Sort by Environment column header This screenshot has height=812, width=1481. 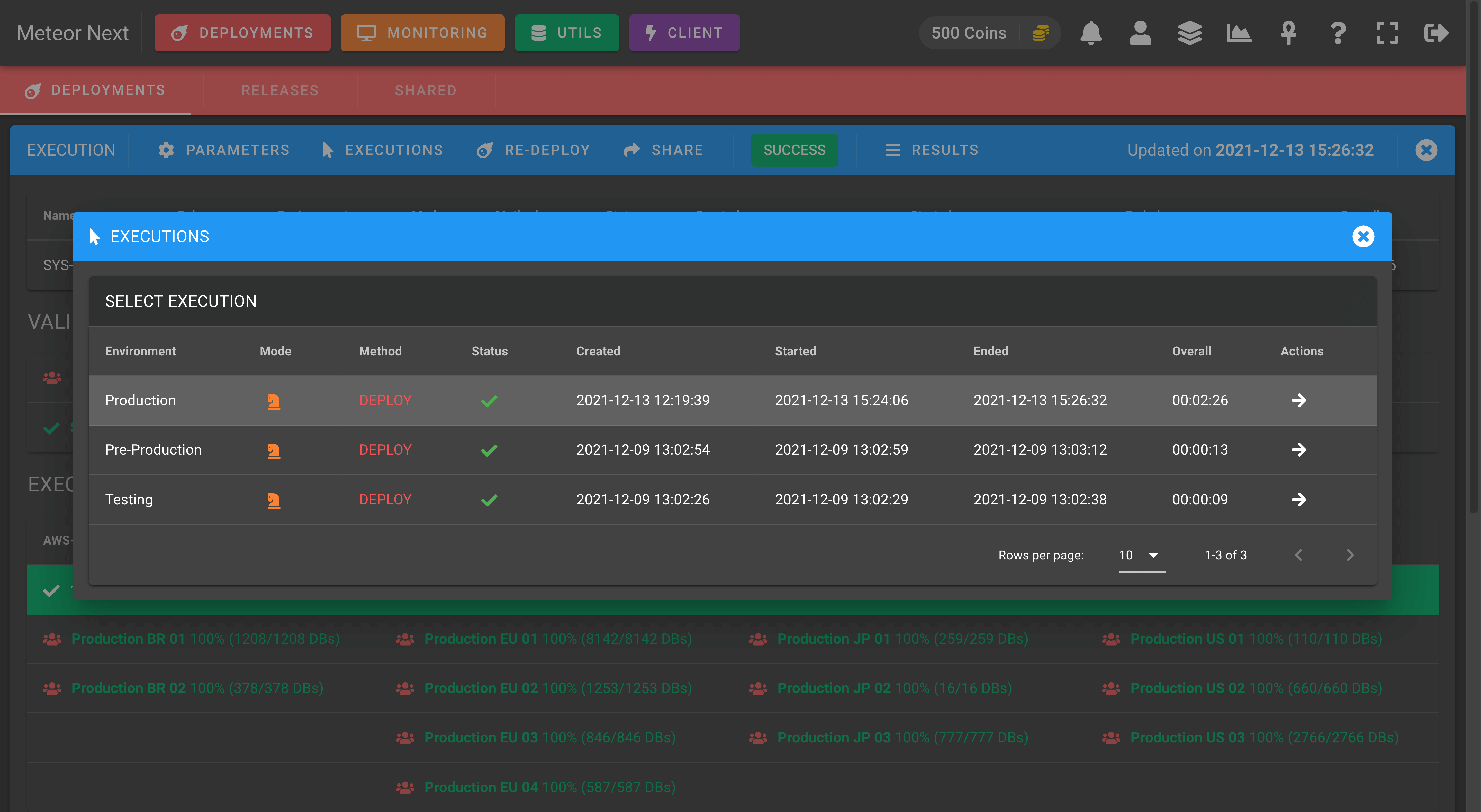(140, 351)
